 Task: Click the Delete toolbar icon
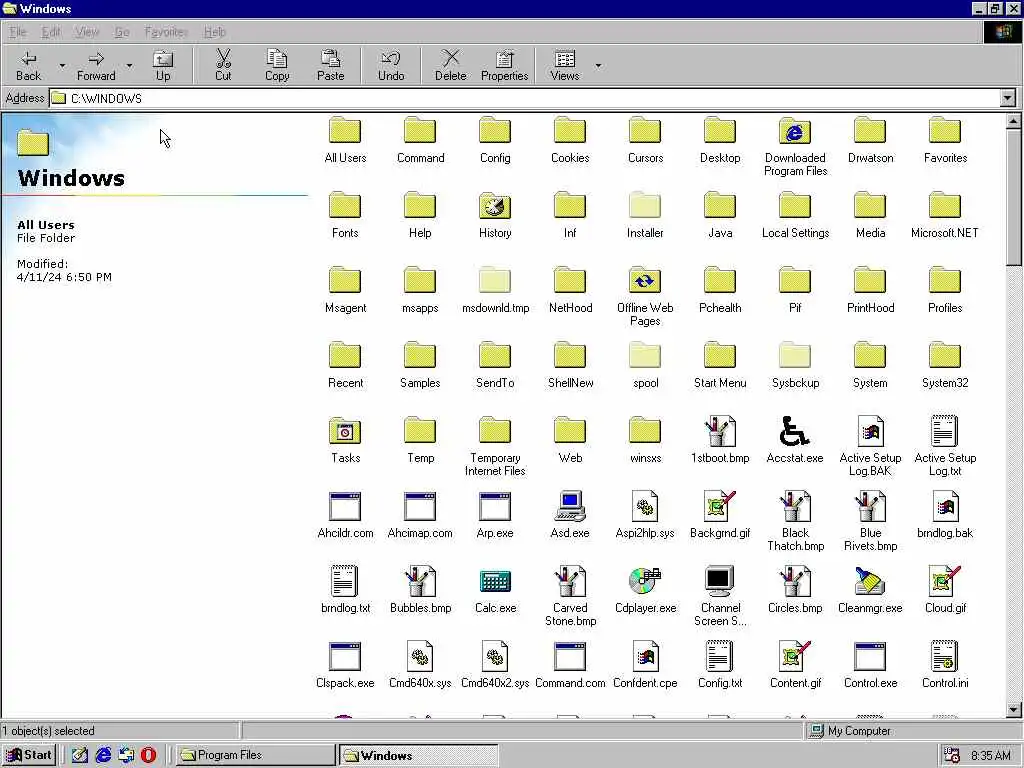click(x=451, y=59)
